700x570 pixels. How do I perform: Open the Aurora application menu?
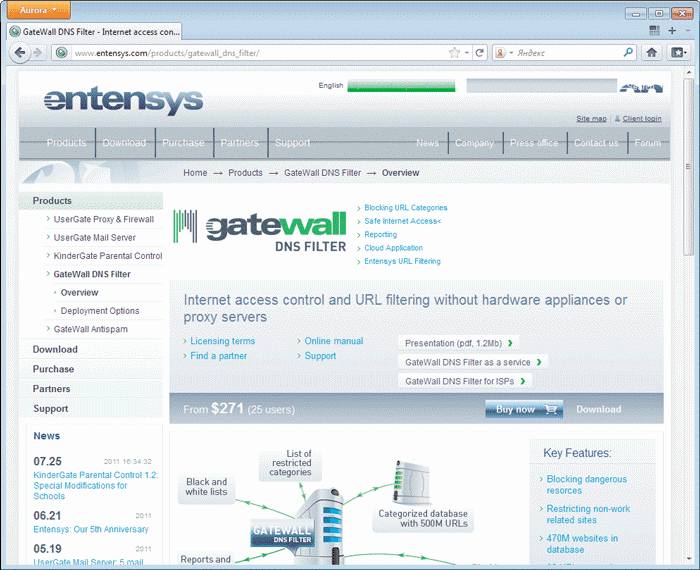click(38, 10)
